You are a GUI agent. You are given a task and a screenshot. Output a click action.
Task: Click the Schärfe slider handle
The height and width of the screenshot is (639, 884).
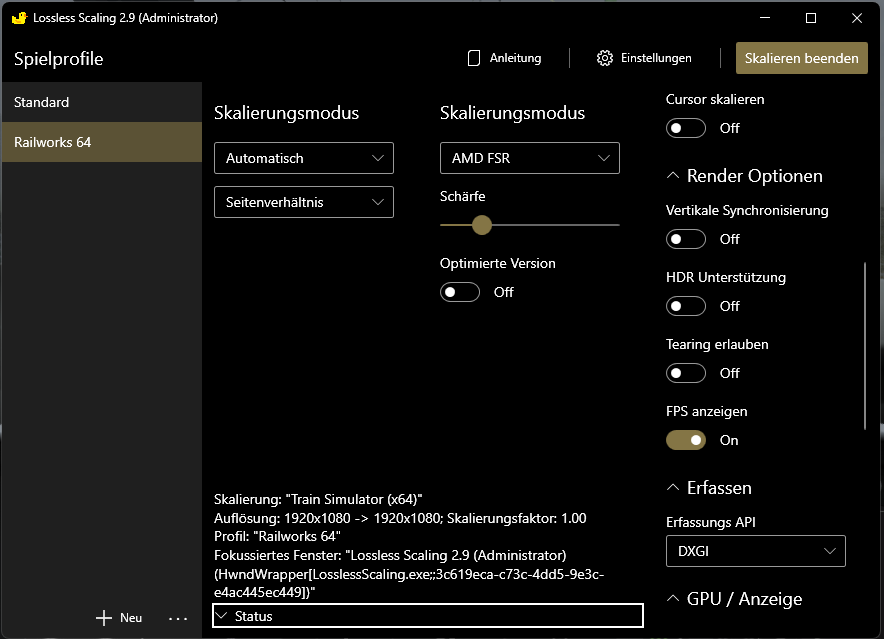[481, 225]
